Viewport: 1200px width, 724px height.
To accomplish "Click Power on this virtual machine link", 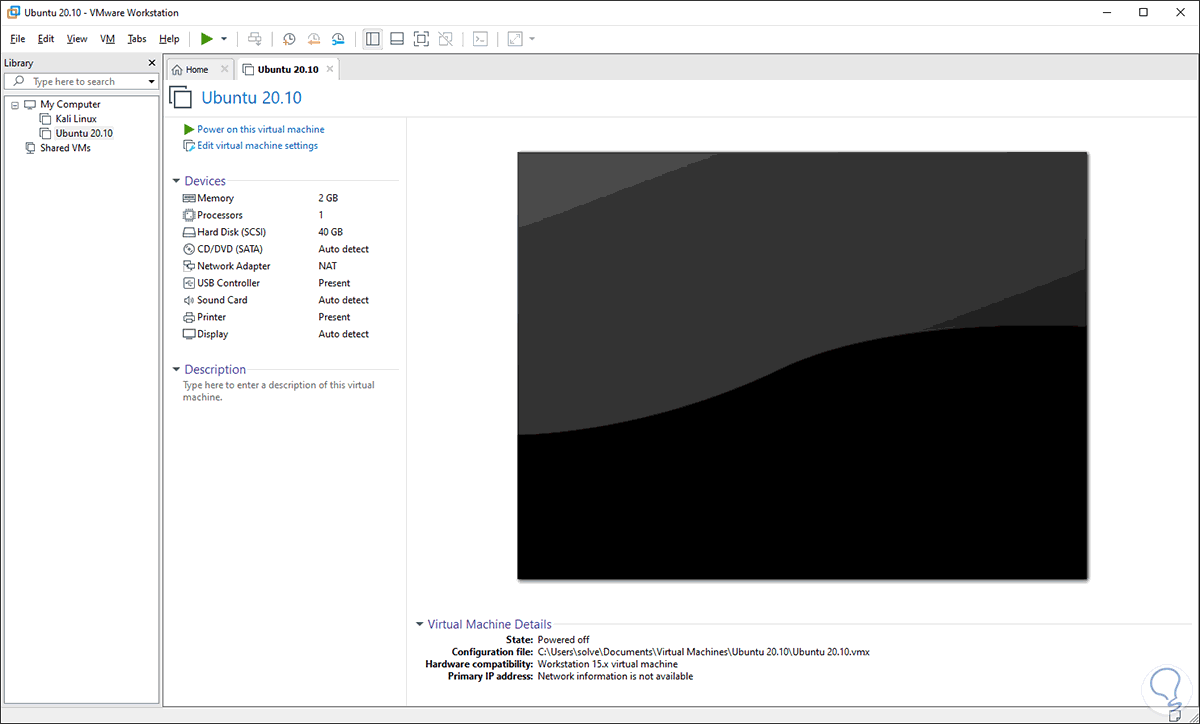I will (260, 129).
